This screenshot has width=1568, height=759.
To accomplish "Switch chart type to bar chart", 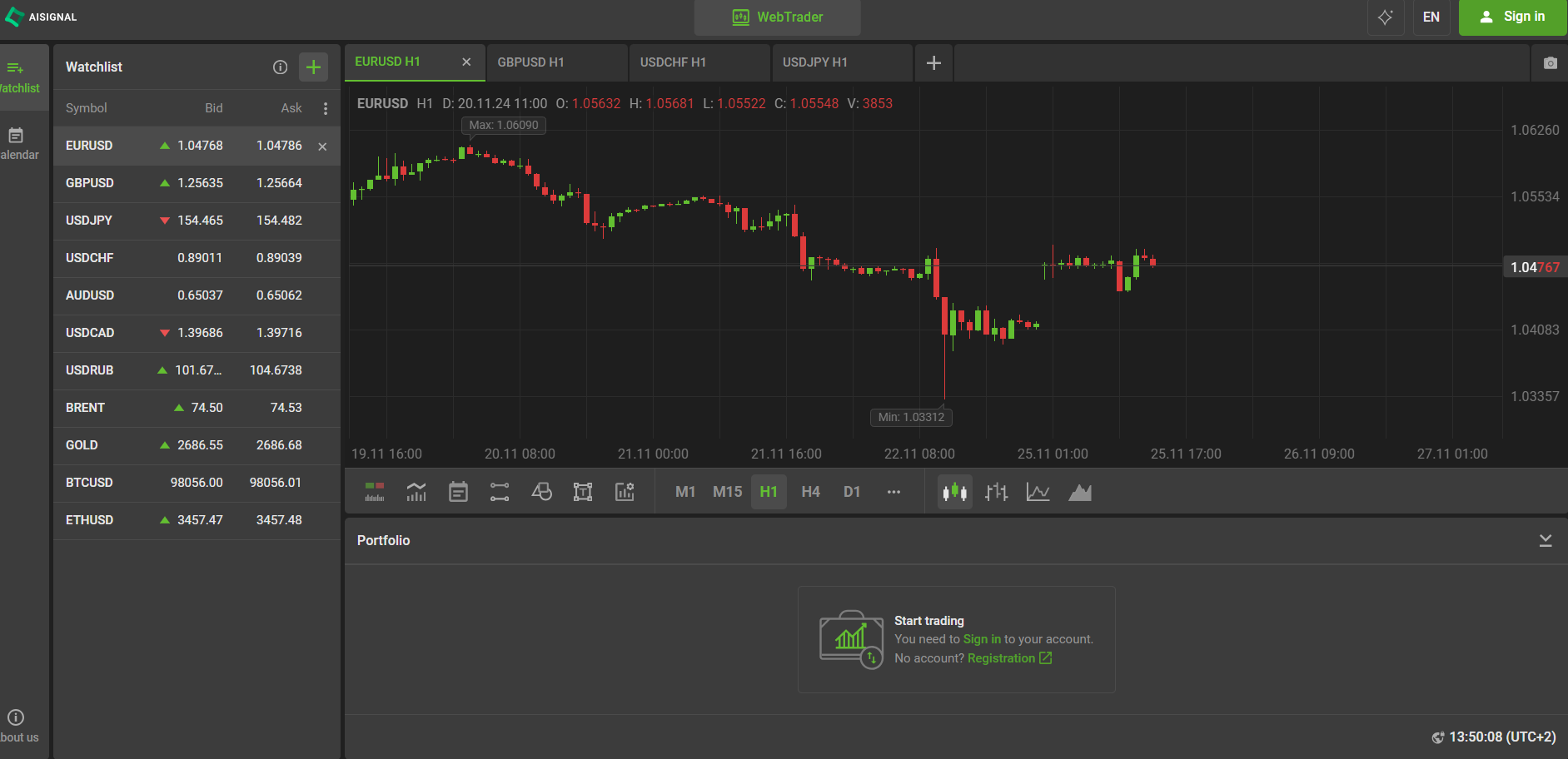I will 996,492.
